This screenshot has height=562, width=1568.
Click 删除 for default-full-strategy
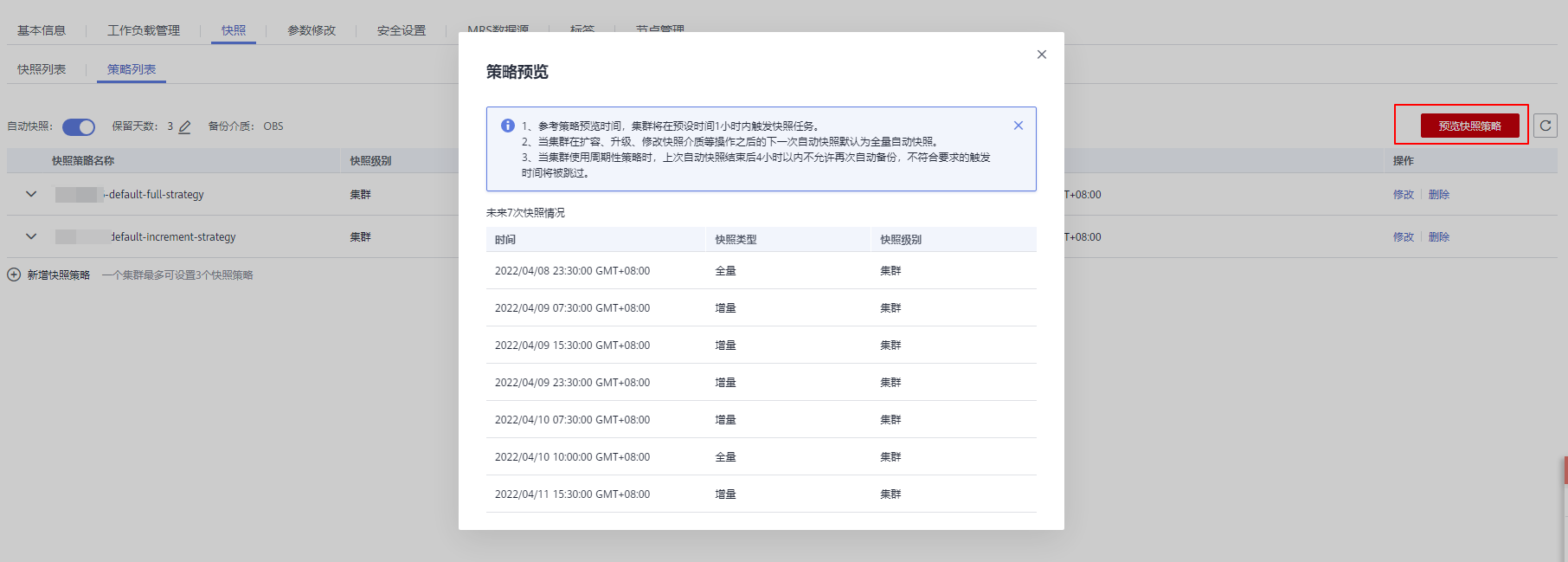tap(1439, 195)
